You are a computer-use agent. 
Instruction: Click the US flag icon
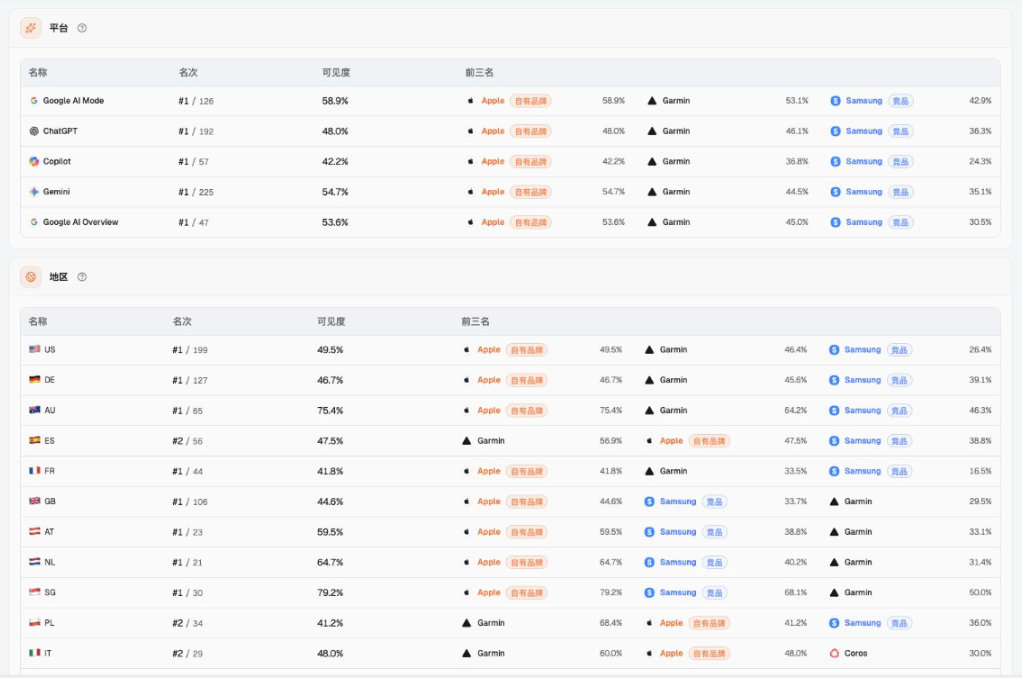(35, 349)
